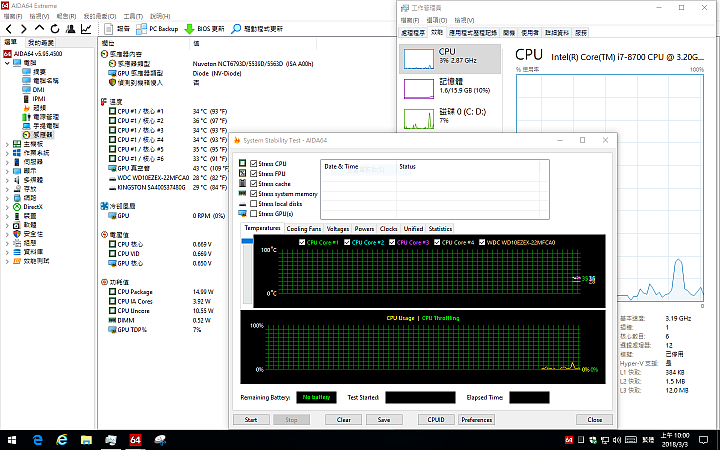Click the Windows Start button
This screenshot has height=450, width=720.
pos(12,440)
